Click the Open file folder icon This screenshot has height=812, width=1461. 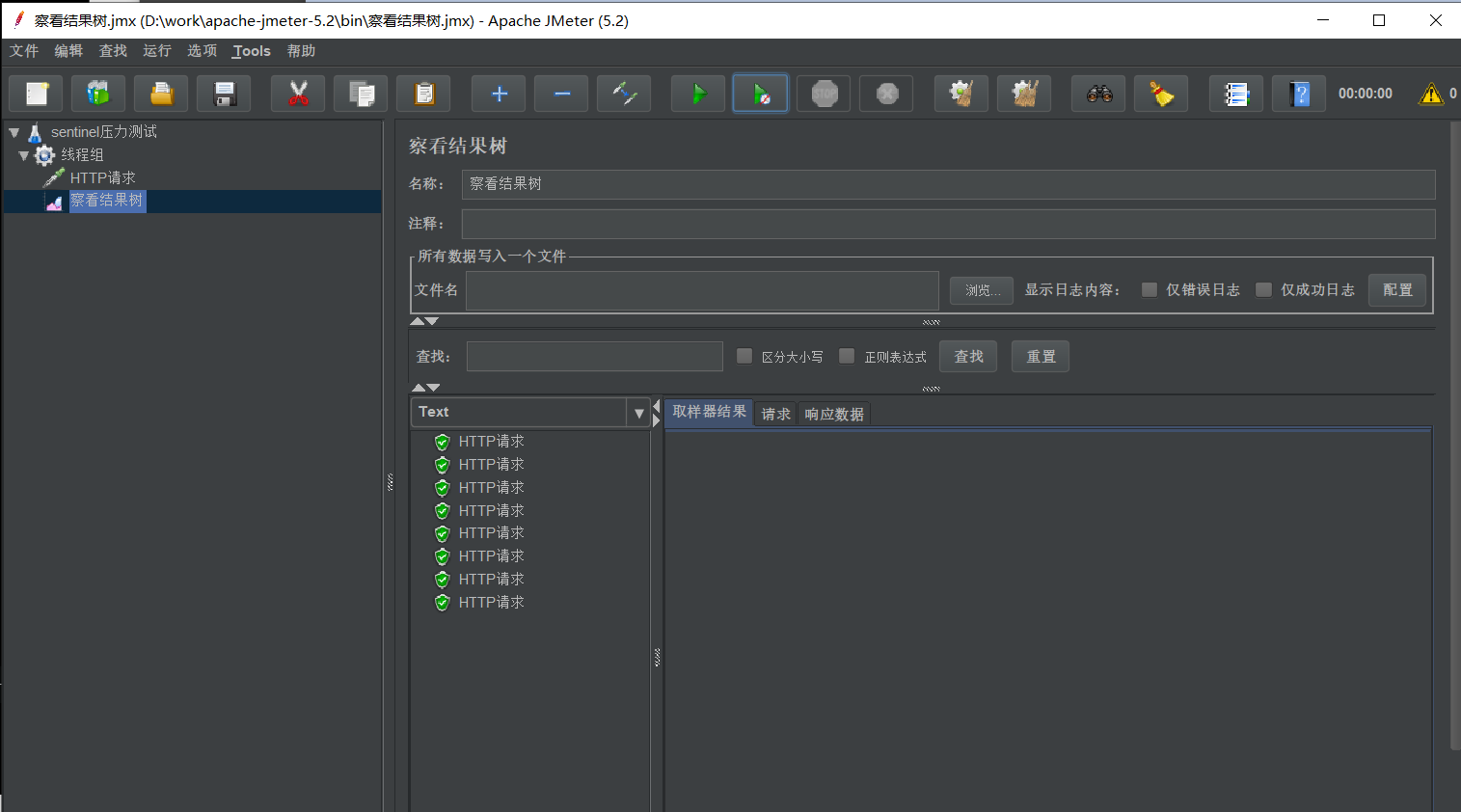(x=161, y=94)
